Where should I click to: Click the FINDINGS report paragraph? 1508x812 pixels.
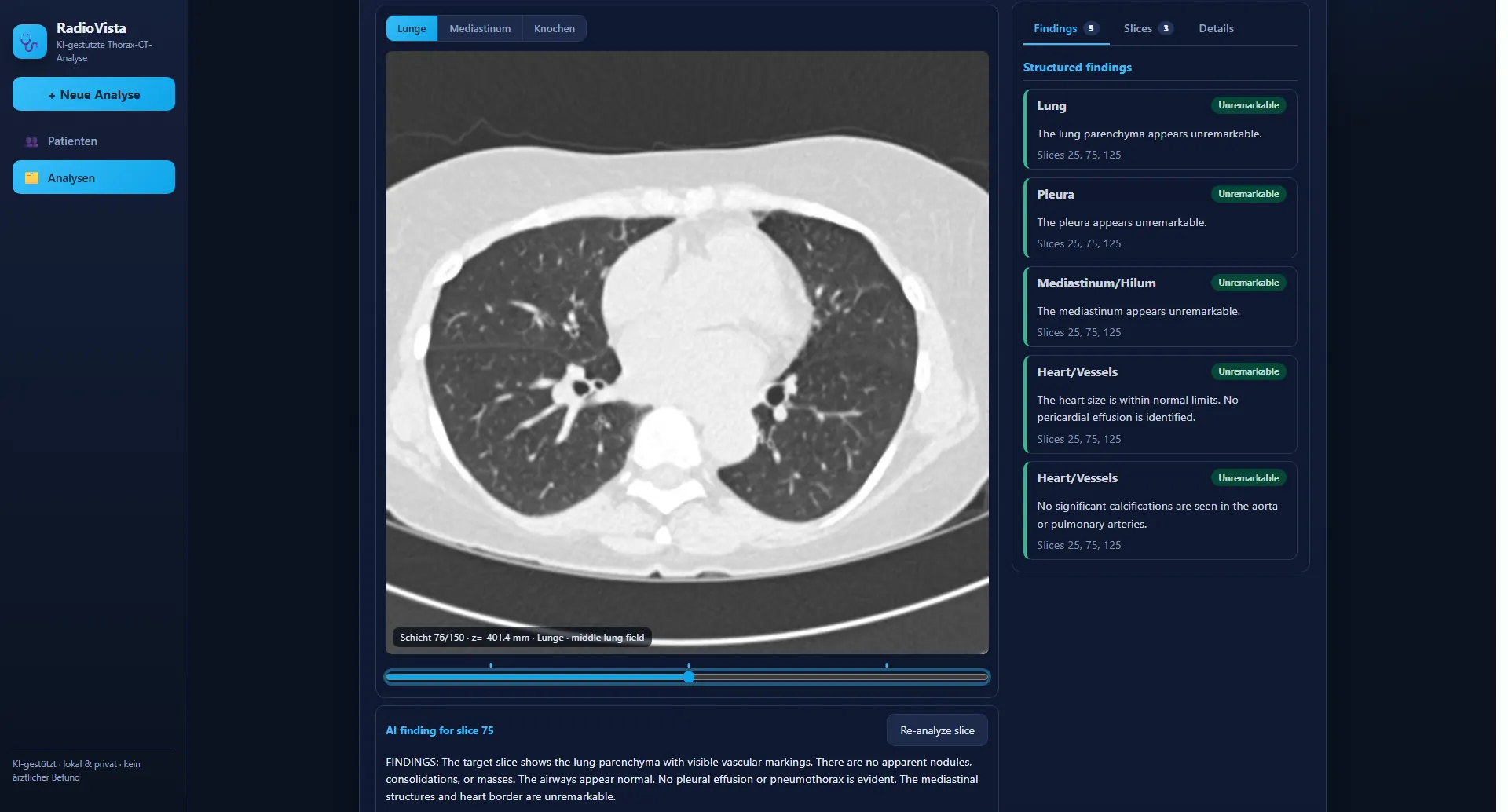682,779
